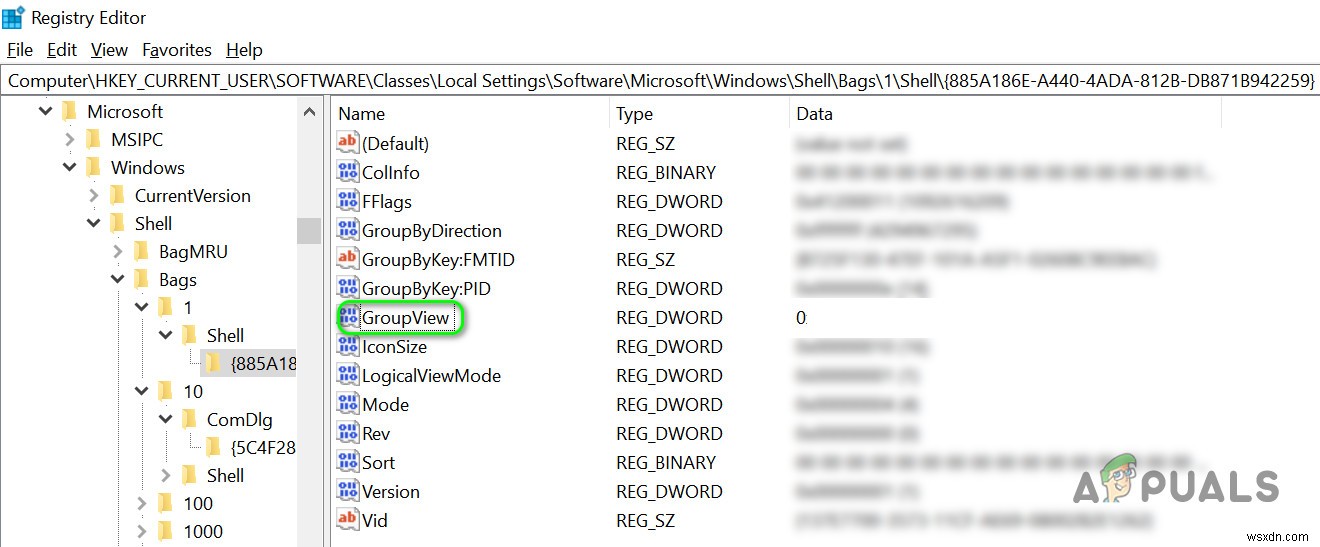
Task: Click the GroupView data value 0
Action: 801,318
